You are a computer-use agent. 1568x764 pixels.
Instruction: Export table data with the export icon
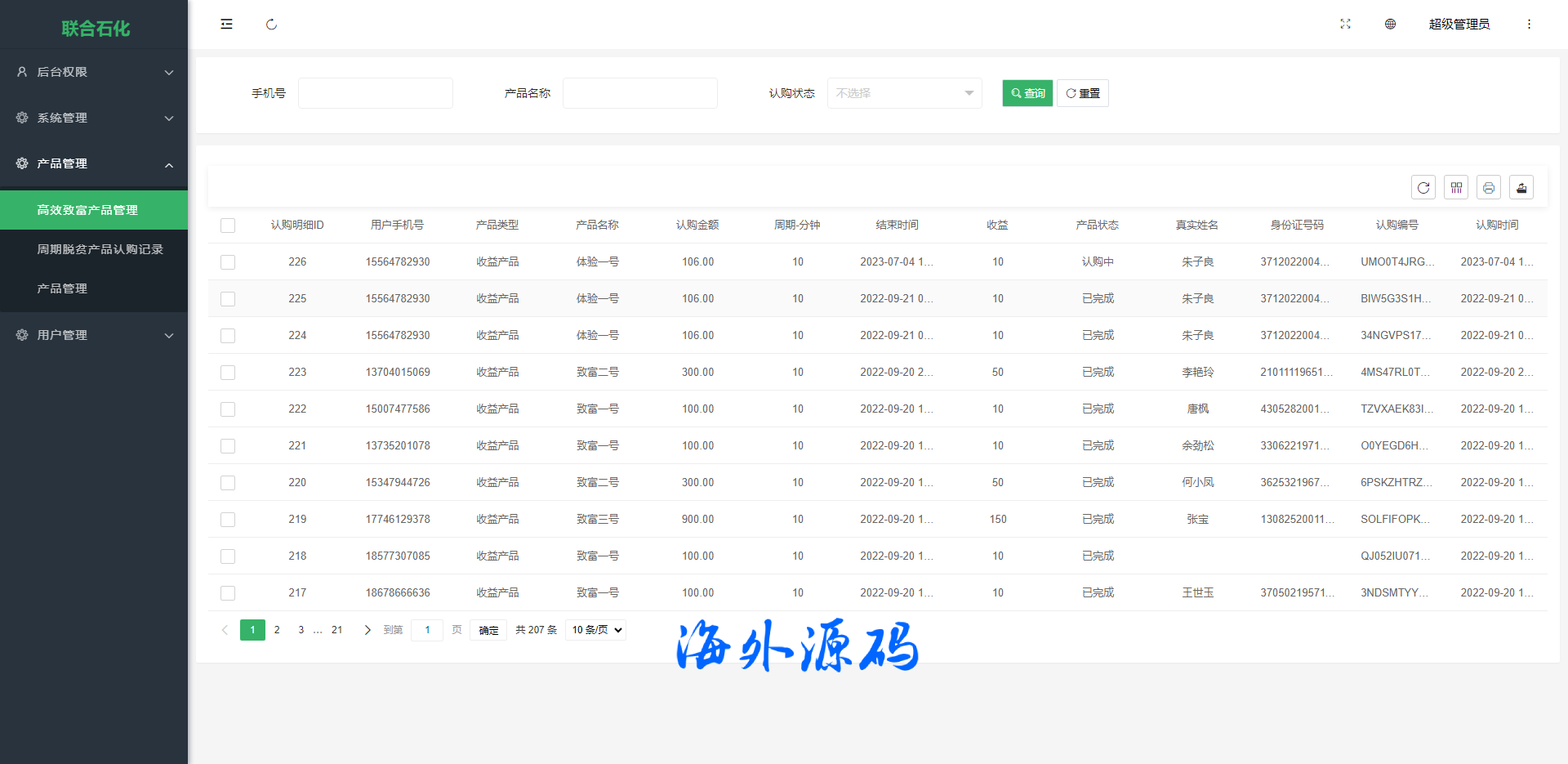[x=1521, y=188]
